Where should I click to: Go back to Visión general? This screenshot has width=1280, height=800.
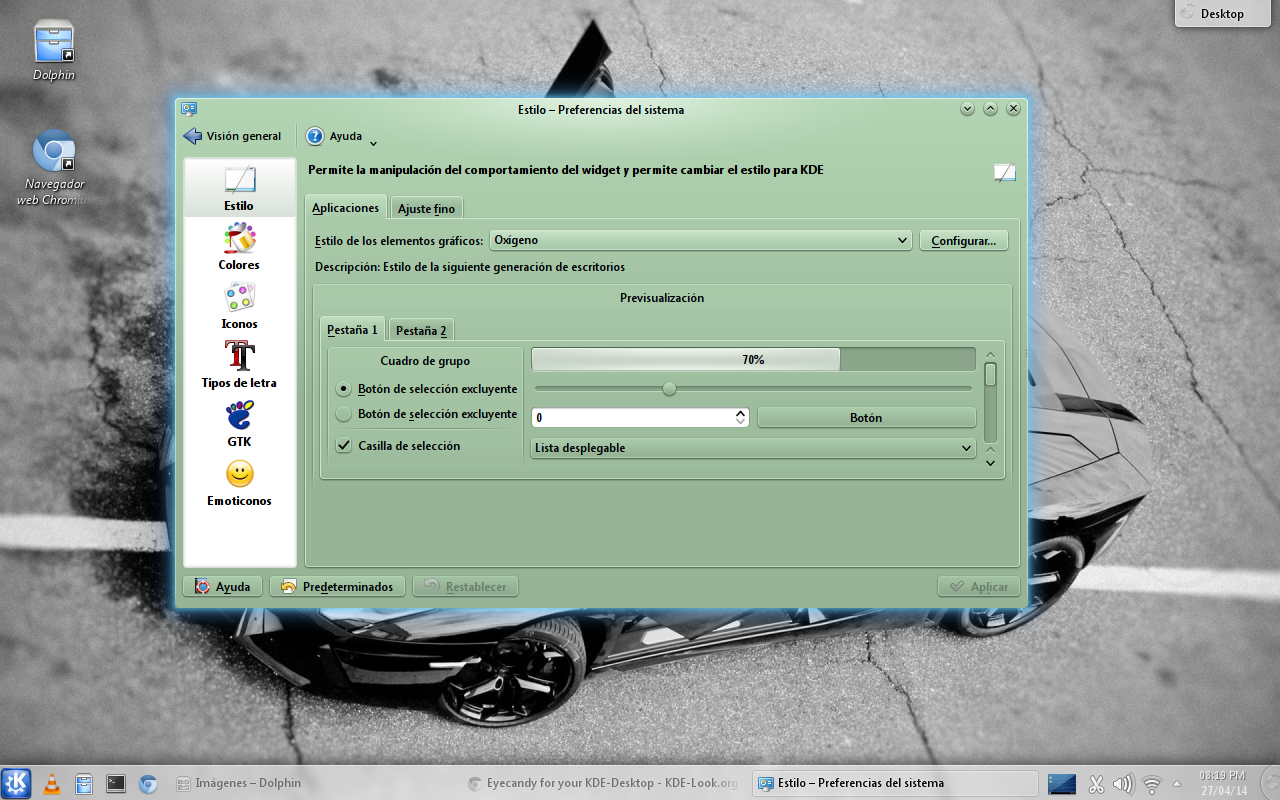pos(232,136)
